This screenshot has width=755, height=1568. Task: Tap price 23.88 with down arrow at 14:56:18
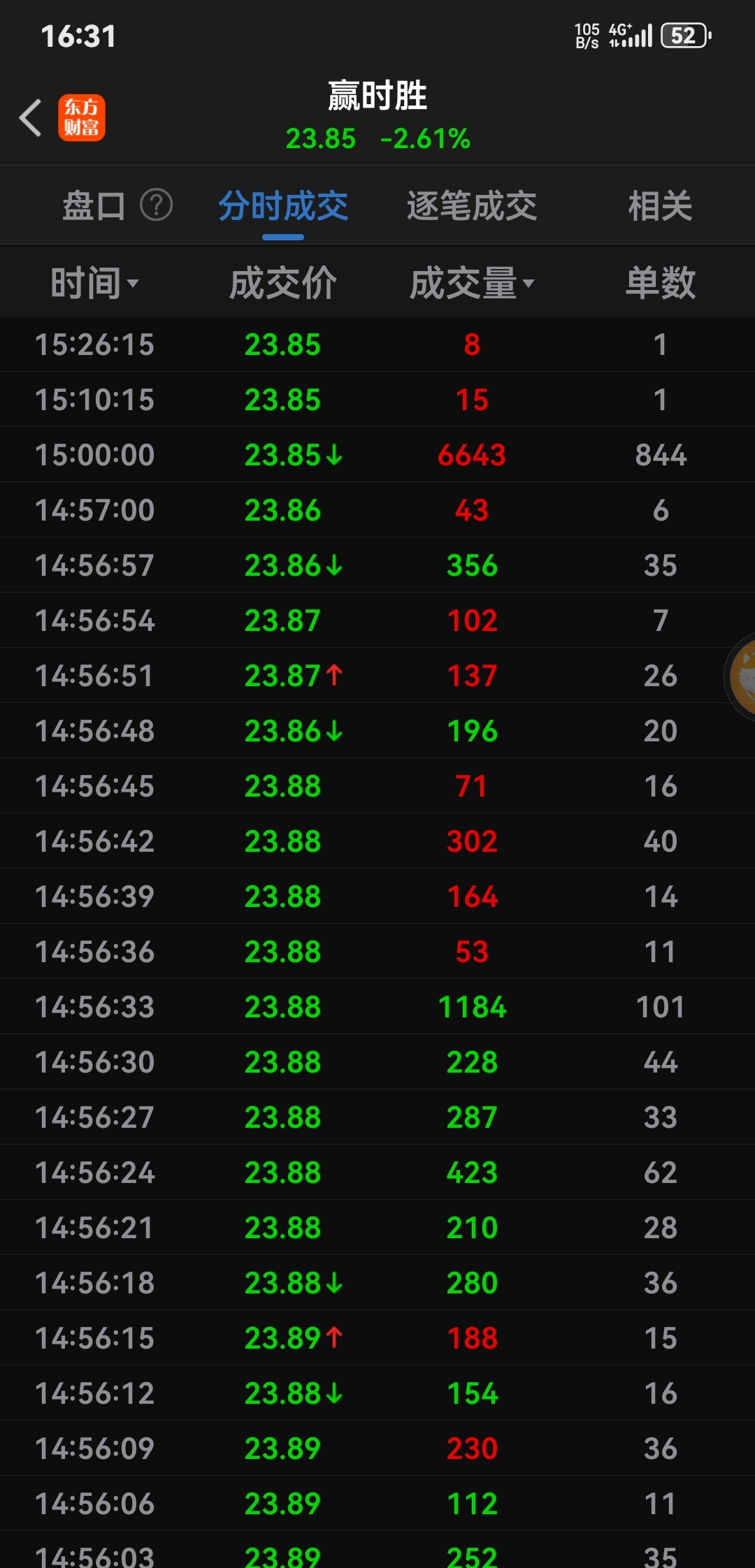point(294,1283)
